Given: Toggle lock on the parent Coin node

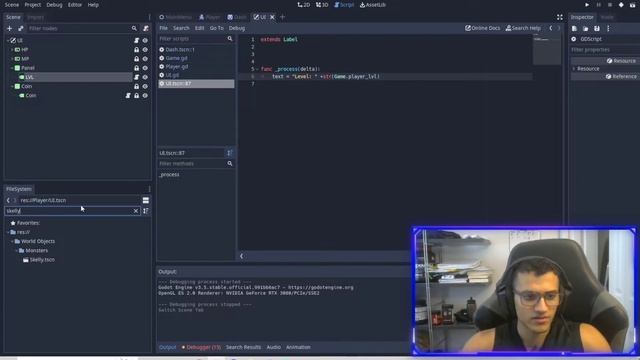Looking at the screenshot, I should (x=136, y=87).
